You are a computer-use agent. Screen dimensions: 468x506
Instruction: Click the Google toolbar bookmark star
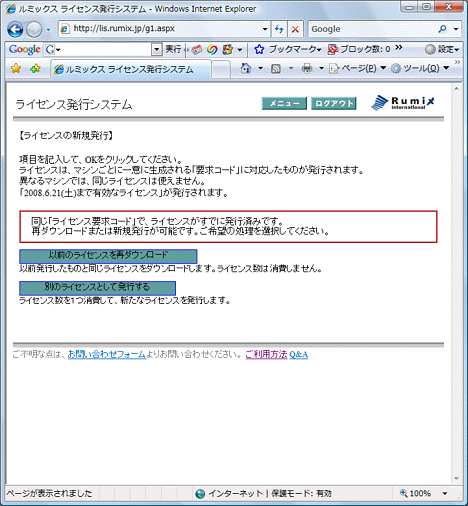(x=259, y=49)
